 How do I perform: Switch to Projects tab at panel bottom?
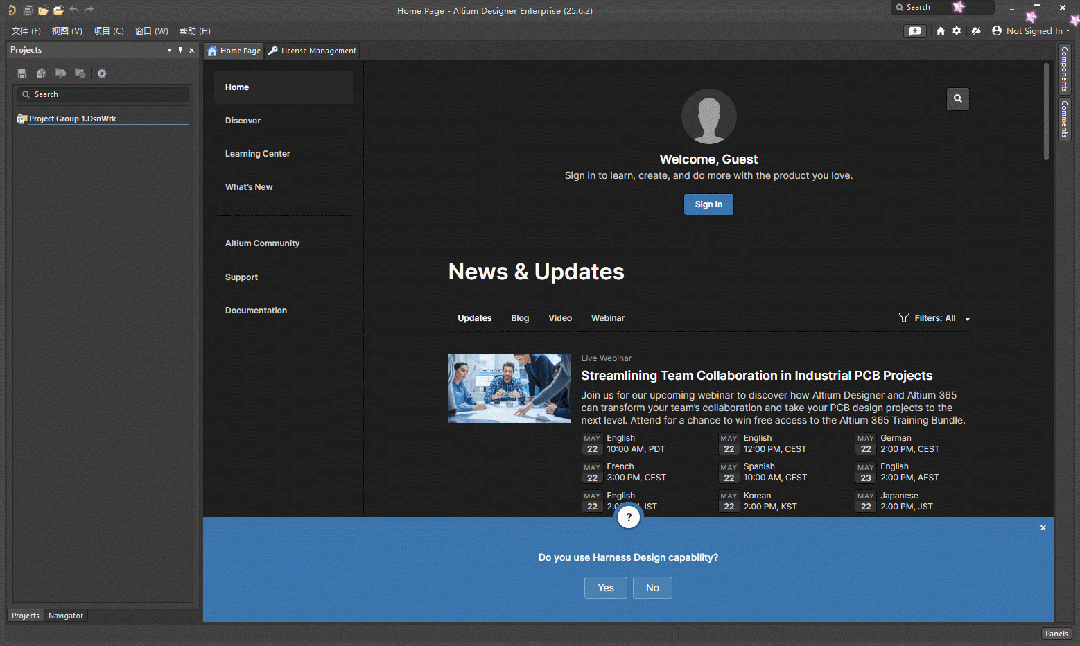click(x=25, y=616)
